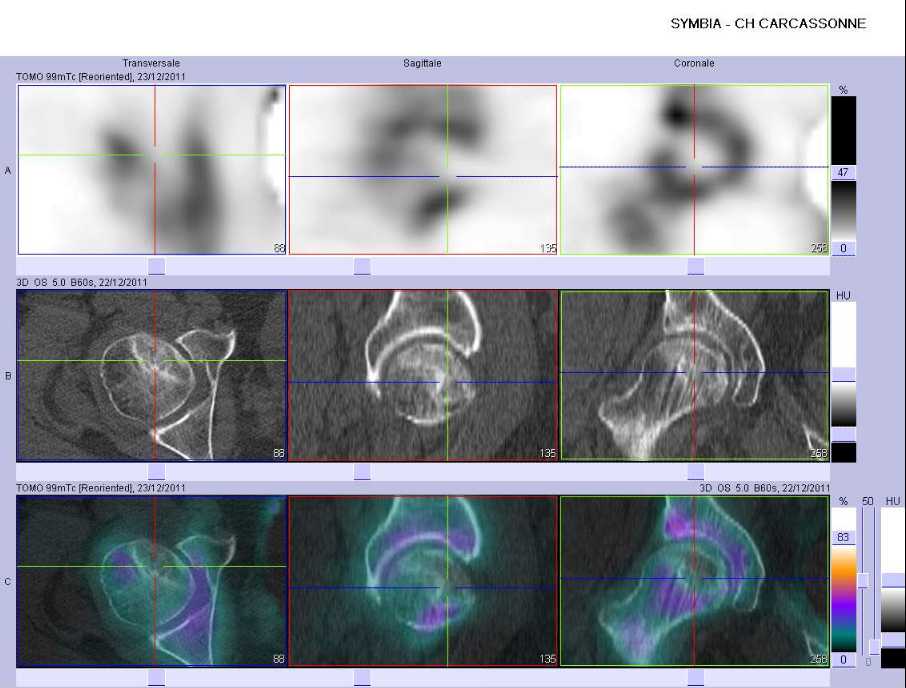Click the row label 'B'
Screen dimensions: 906x688
[8, 376]
